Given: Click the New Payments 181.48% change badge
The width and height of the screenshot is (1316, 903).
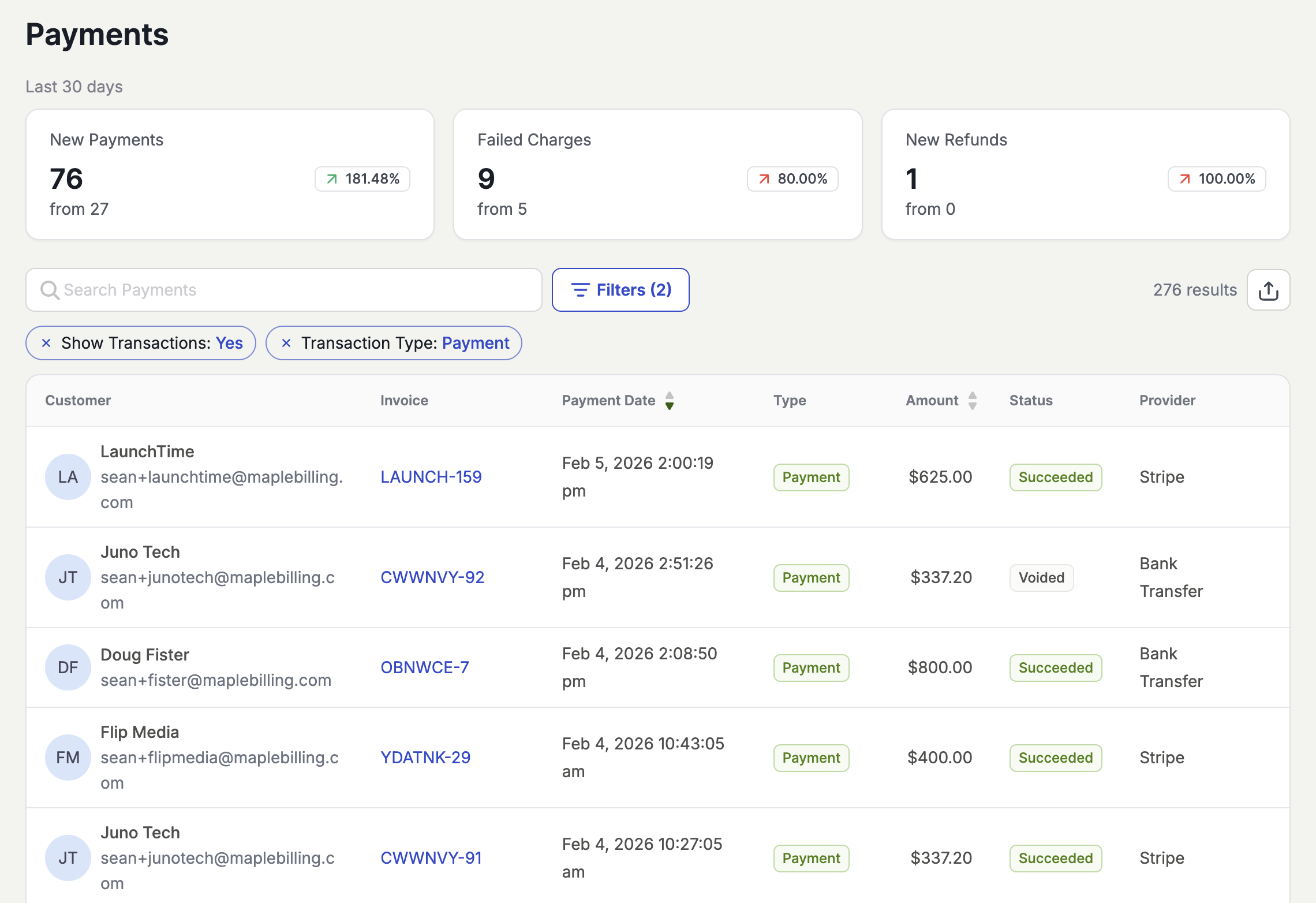Looking at the screenshot, I should [362, 179].
